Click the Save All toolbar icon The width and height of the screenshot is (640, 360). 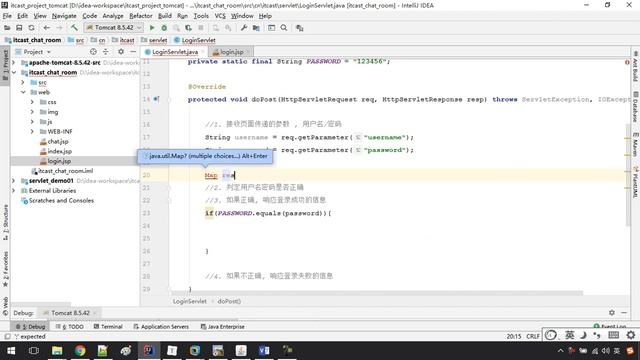(x=19, y=28)
